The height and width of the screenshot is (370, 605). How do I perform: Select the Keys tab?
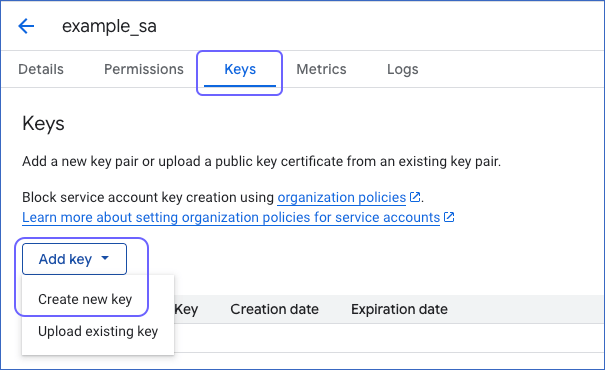coord(240,69)
